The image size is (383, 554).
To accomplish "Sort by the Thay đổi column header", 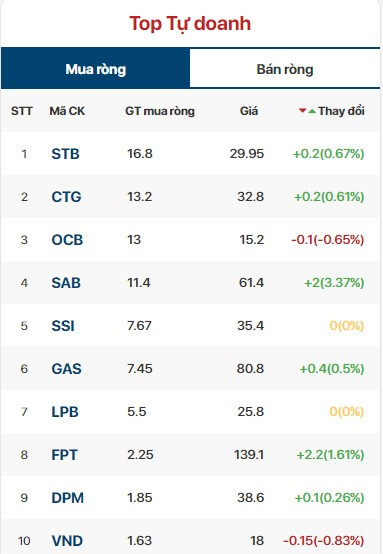I will 341,111.
